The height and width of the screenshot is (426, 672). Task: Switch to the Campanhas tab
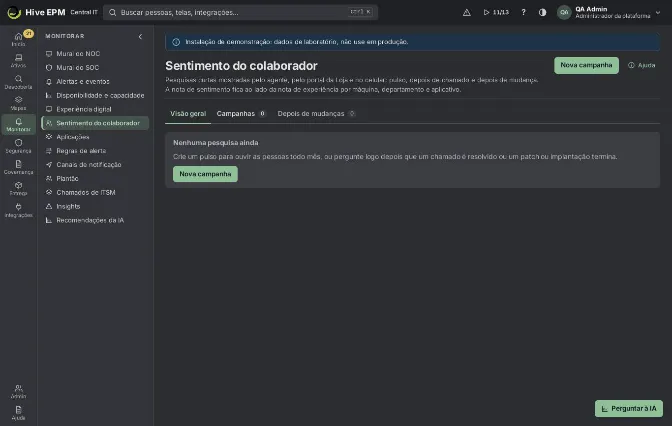pos(241,114)
